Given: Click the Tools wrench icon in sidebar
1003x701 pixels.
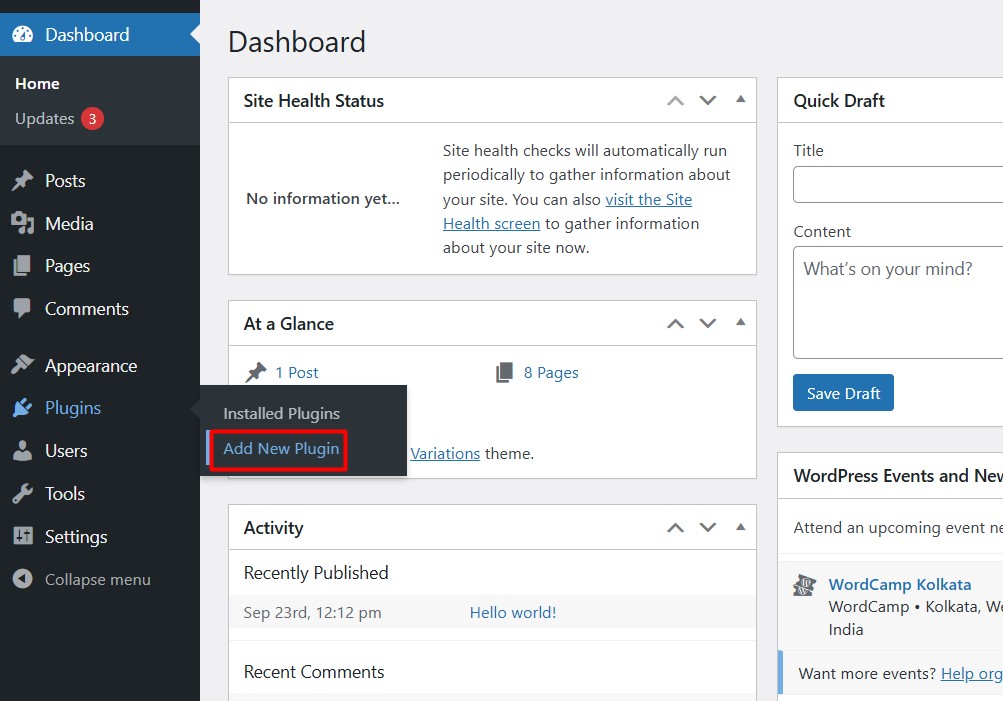Looking at the screenshot, I should [22, 493].
